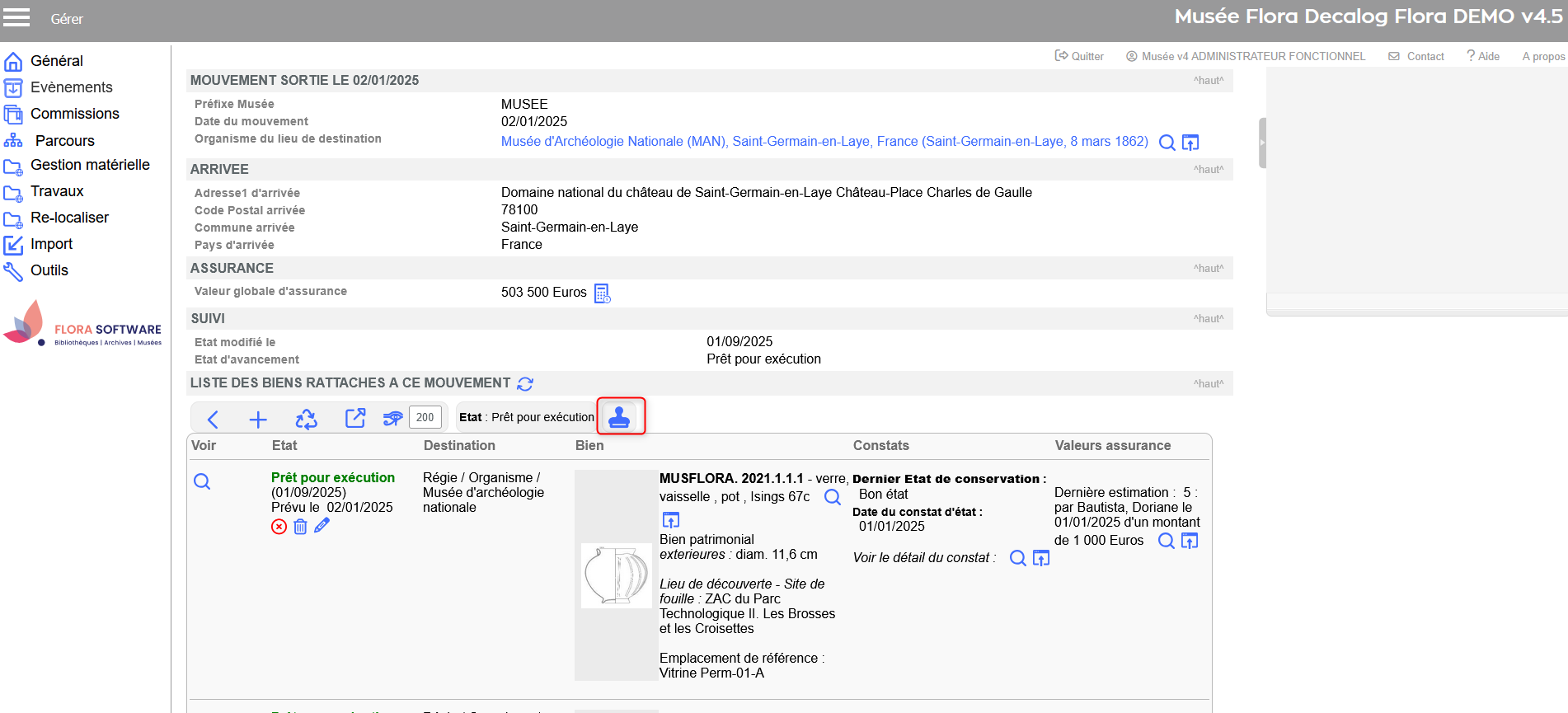Click the blue back arrow in the list toolbar
The width and height of the screenshot is (1568, 713).
click(213, 420)
